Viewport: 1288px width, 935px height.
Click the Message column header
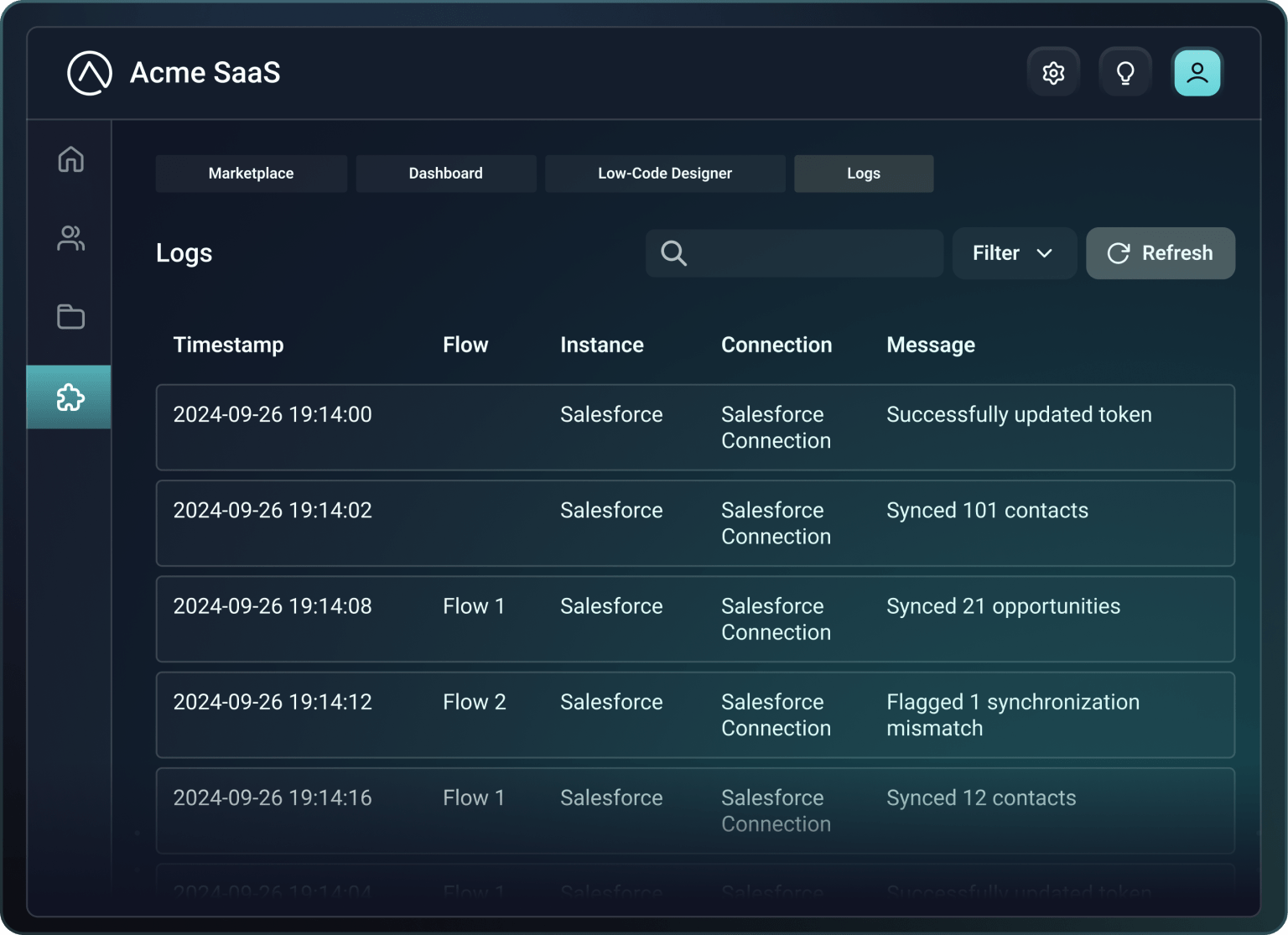(931, 345)
